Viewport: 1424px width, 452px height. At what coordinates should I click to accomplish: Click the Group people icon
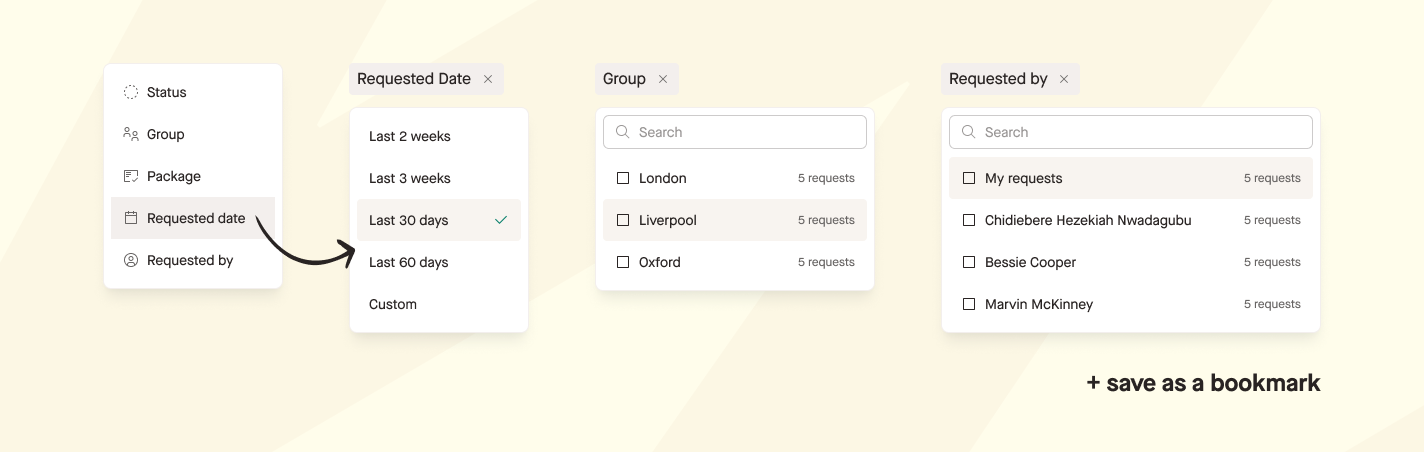point(131,134)
